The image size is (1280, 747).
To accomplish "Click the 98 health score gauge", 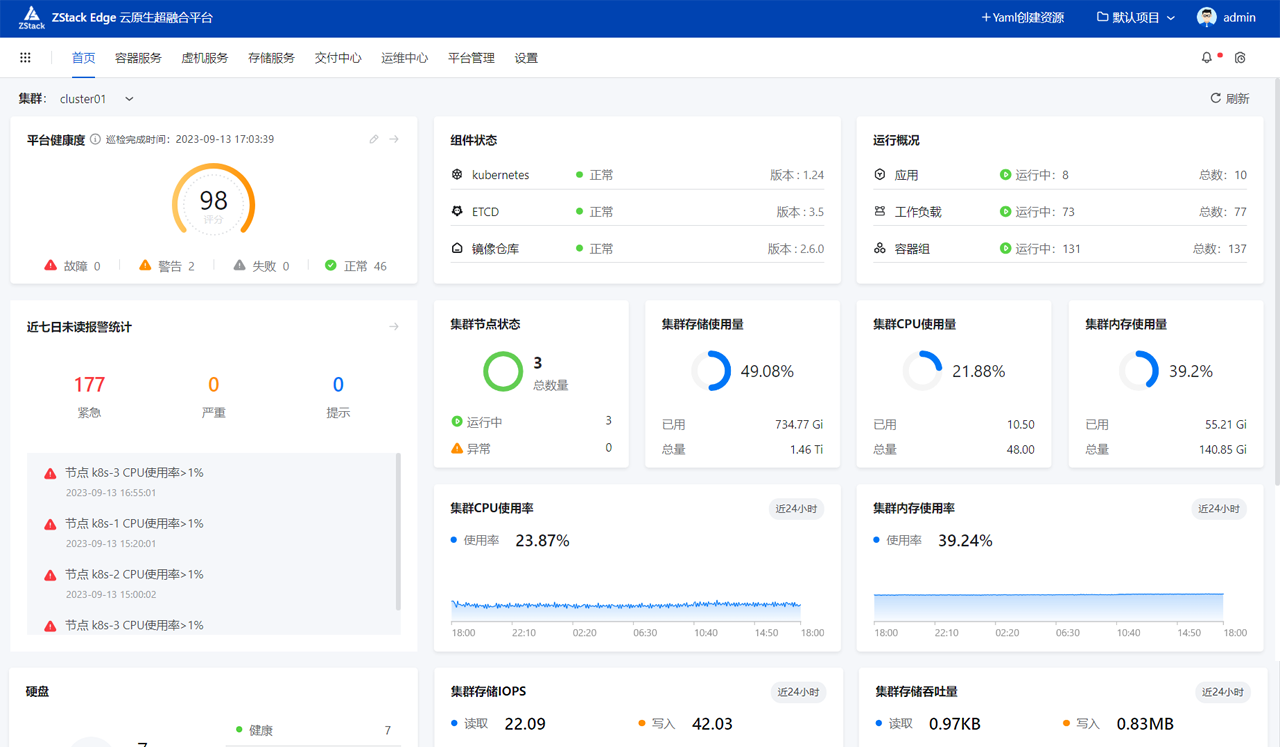I will click(x=213, y=201).
